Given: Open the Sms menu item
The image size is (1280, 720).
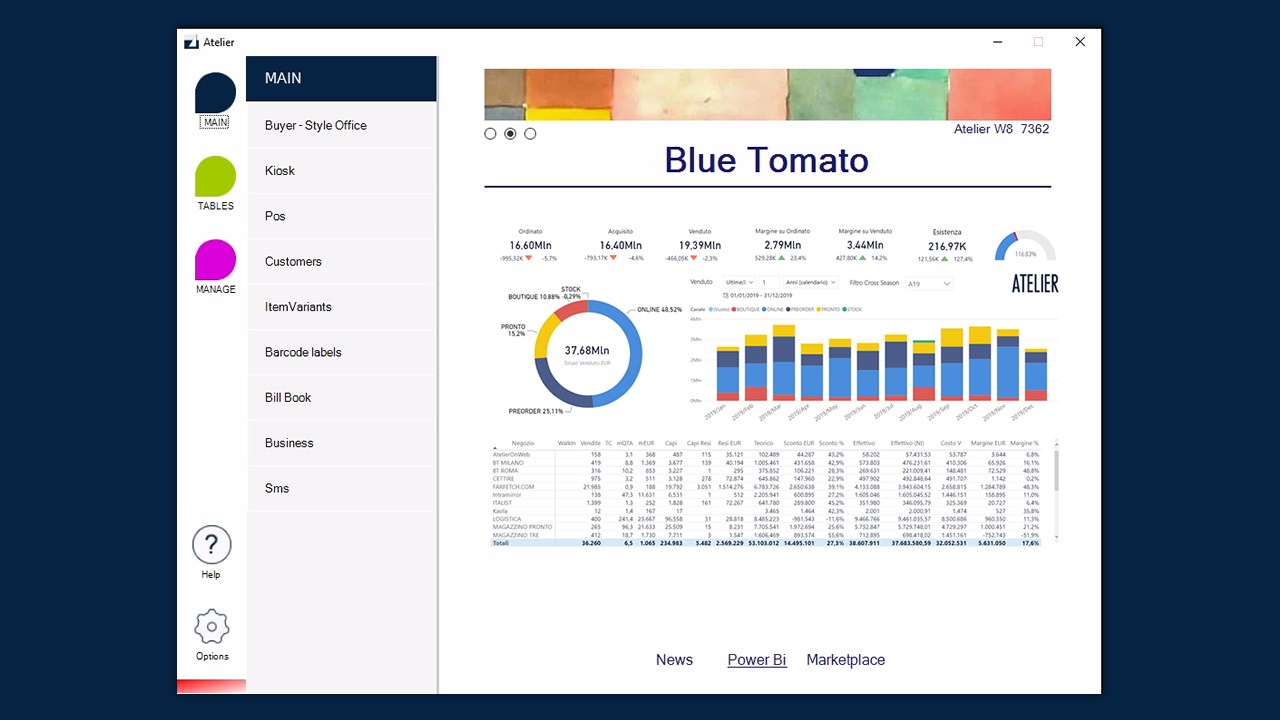Looking at the screenshot, I should 341,488.
